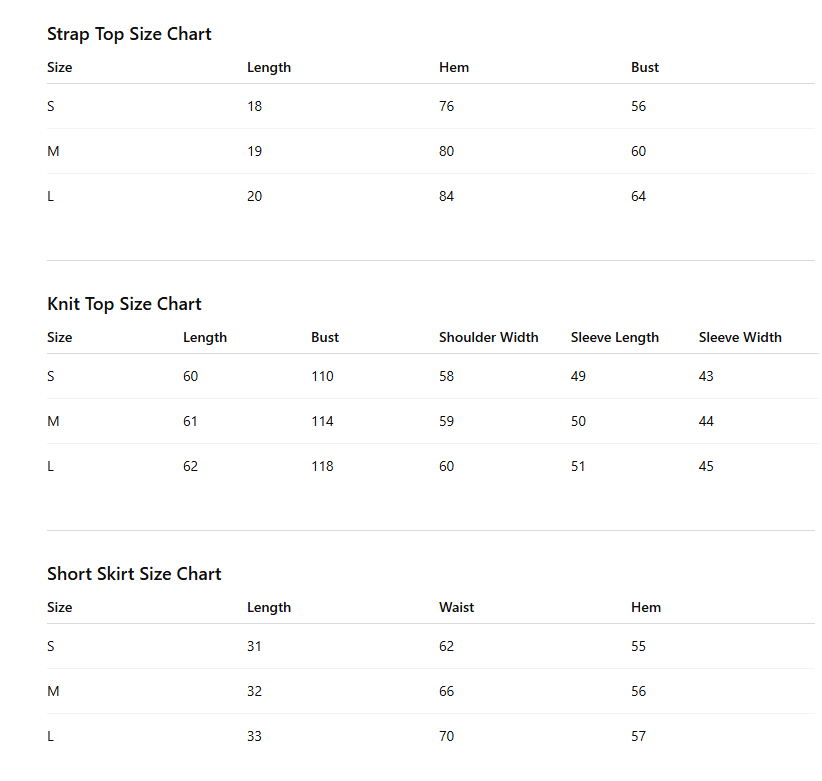Viewport: 822px width, 781px height.
Task: Click the Sleeve Length column header
Action: pos(614,338)
